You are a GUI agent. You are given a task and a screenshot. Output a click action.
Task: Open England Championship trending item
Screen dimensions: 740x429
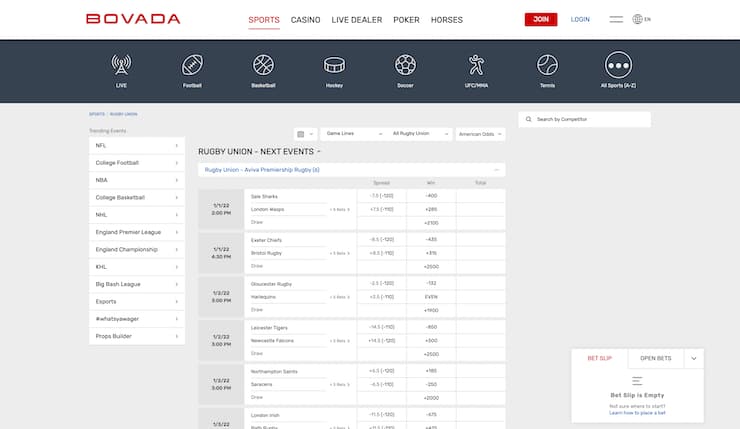(x=136, y=250)
